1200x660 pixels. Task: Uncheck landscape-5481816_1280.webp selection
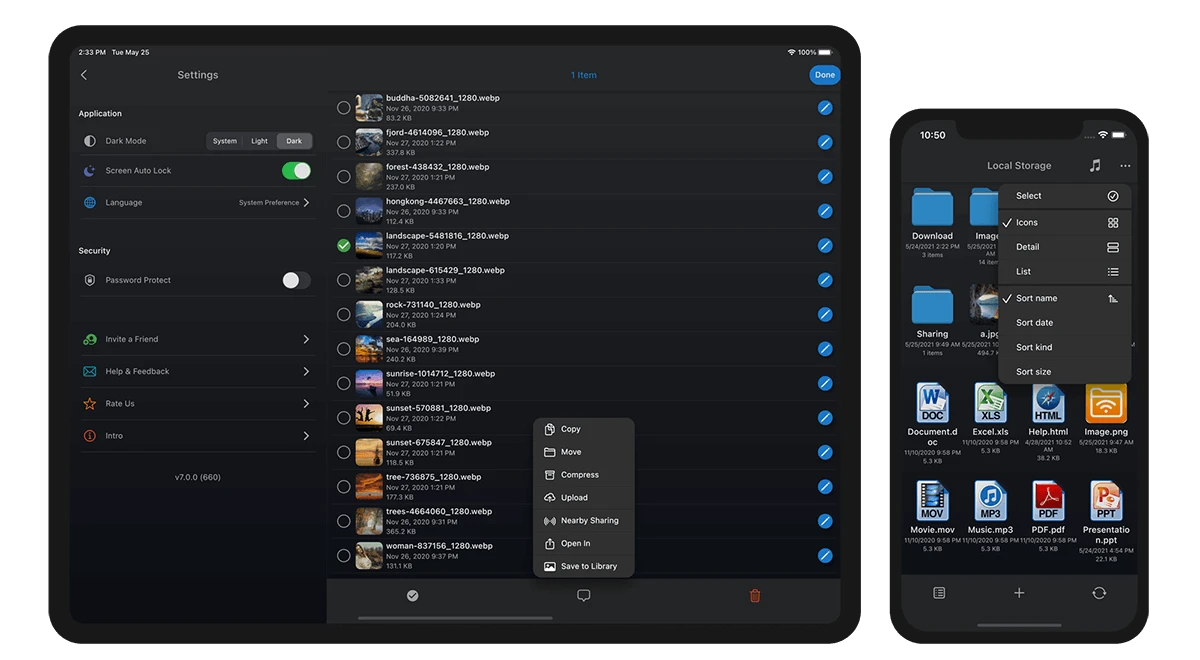tap(344, 245)
